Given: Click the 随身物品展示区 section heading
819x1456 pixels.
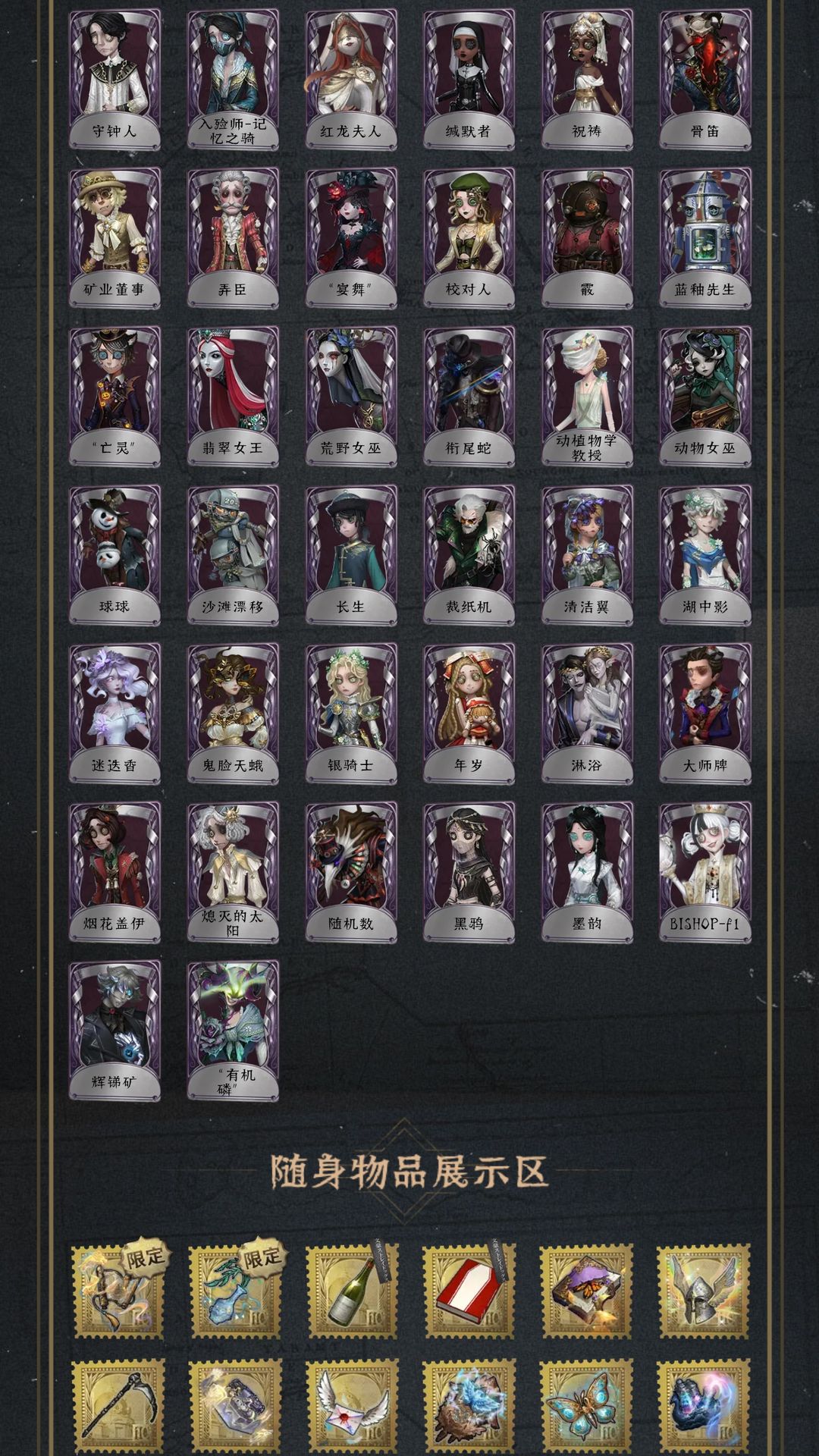Looking at the screenshot, I should pyautogui.click(x=409, y=1171).
